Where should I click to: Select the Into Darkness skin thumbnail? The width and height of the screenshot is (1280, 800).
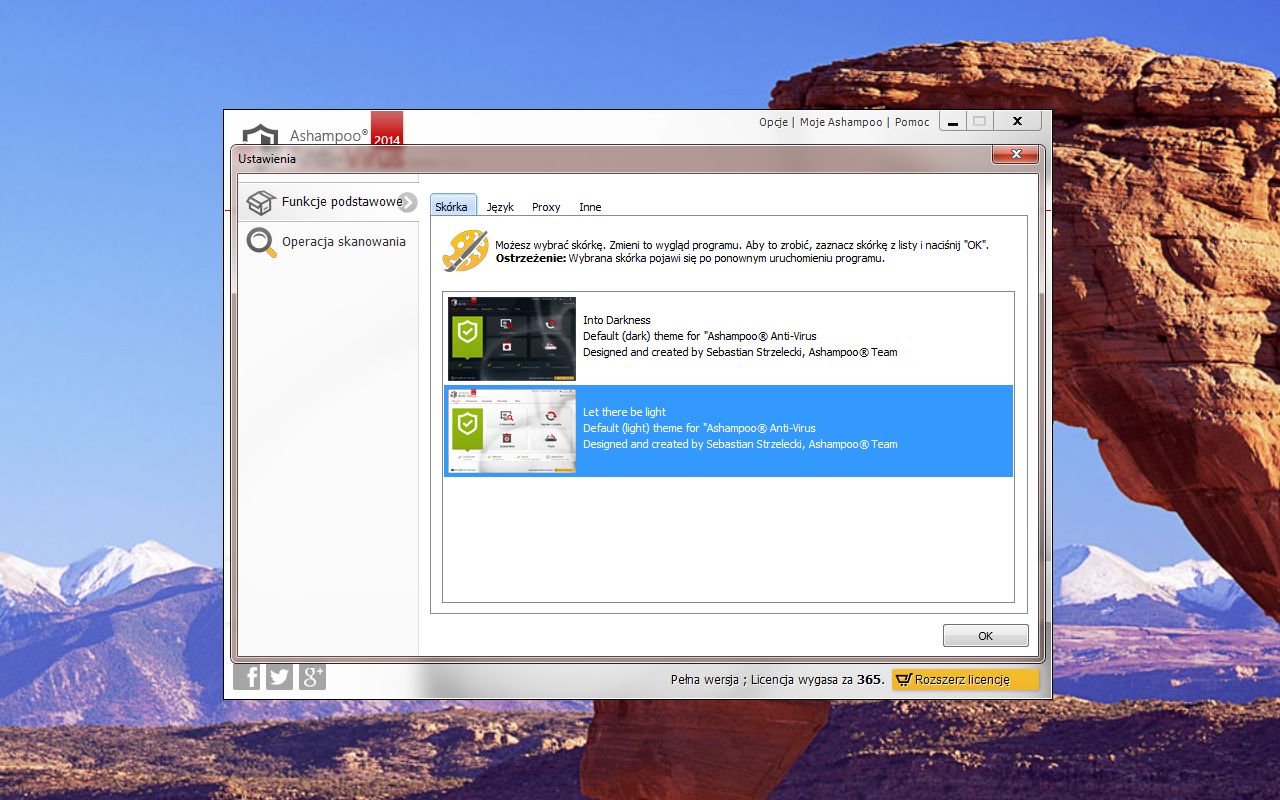(x=512, y=339)
